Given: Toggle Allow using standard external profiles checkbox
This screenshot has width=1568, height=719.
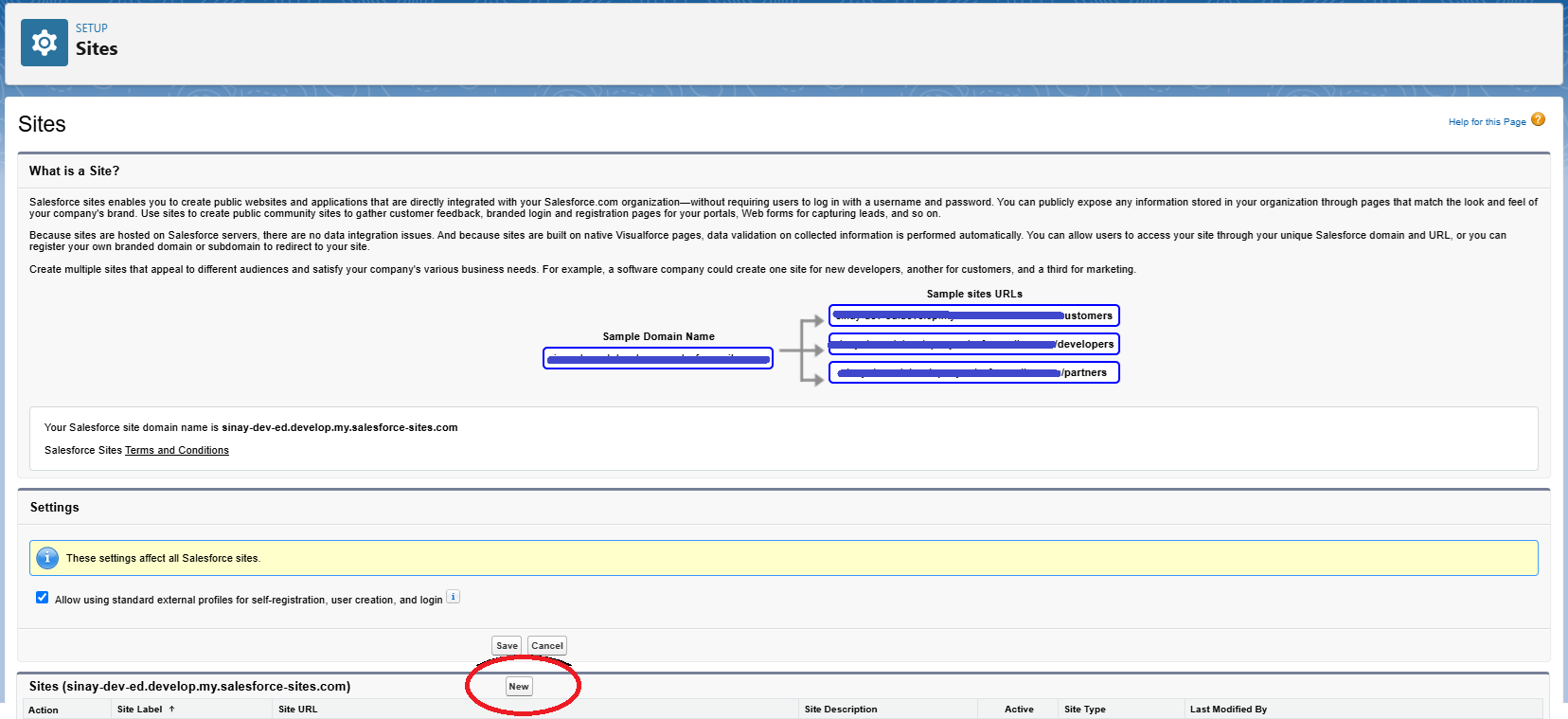Looking at the screenshot, I should tap(42, 598).
